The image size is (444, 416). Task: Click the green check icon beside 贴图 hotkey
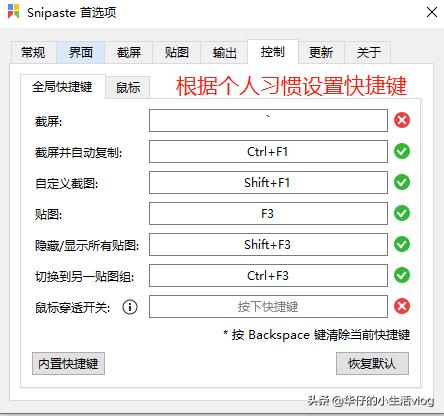pos(402,213)
